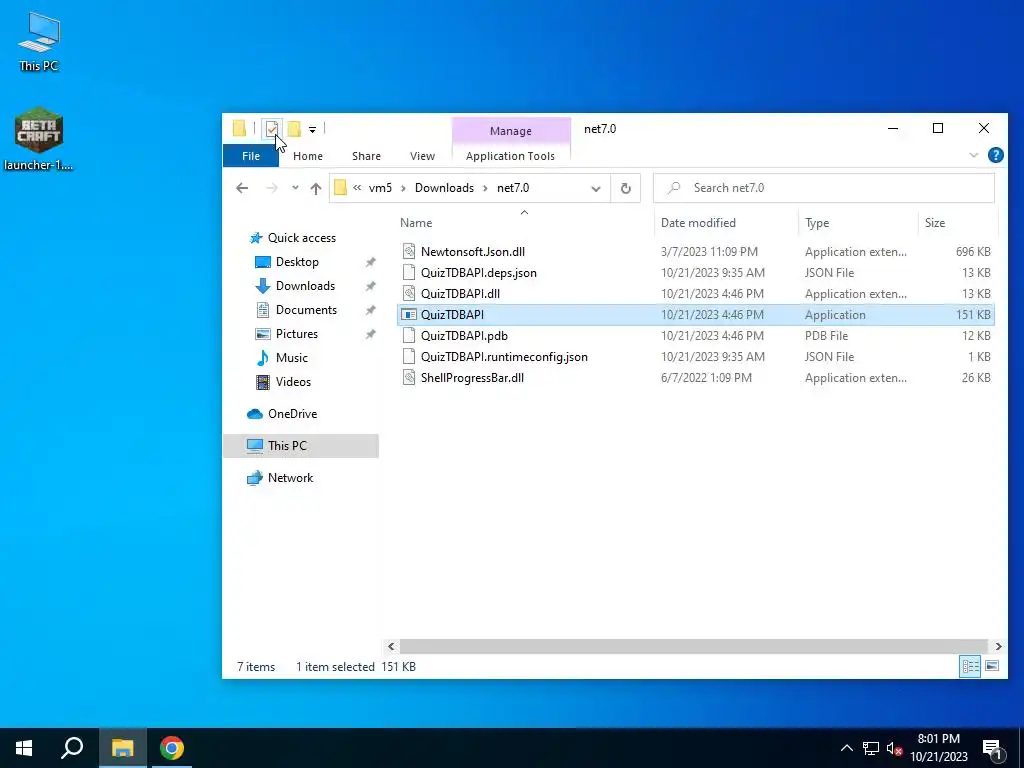Expand the ribbon with the chevron
This screenshot has height=768, width=1024.
(973, 155)
